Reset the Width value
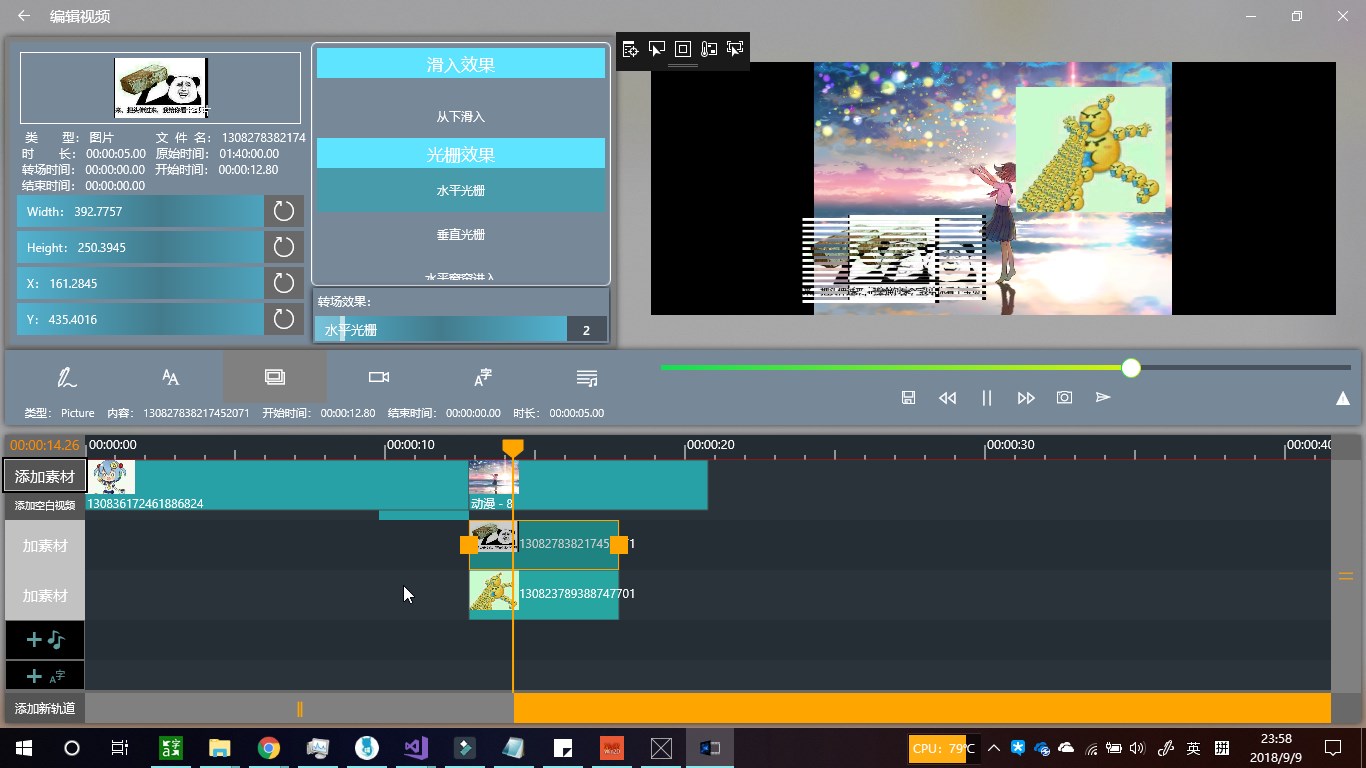The image size is (1366, 768). pos(284,211)
